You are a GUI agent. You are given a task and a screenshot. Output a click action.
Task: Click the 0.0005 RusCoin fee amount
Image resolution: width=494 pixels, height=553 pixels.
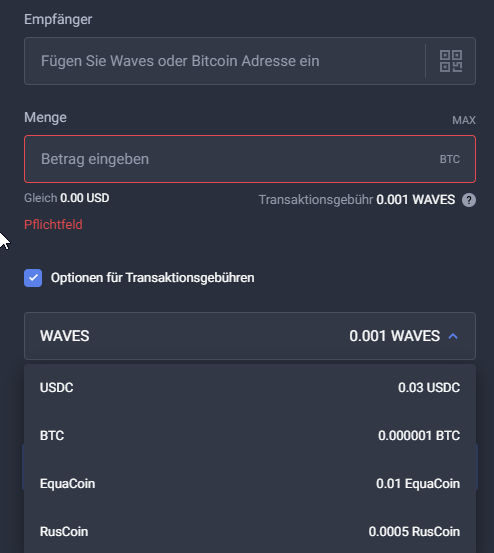[414, 531]
